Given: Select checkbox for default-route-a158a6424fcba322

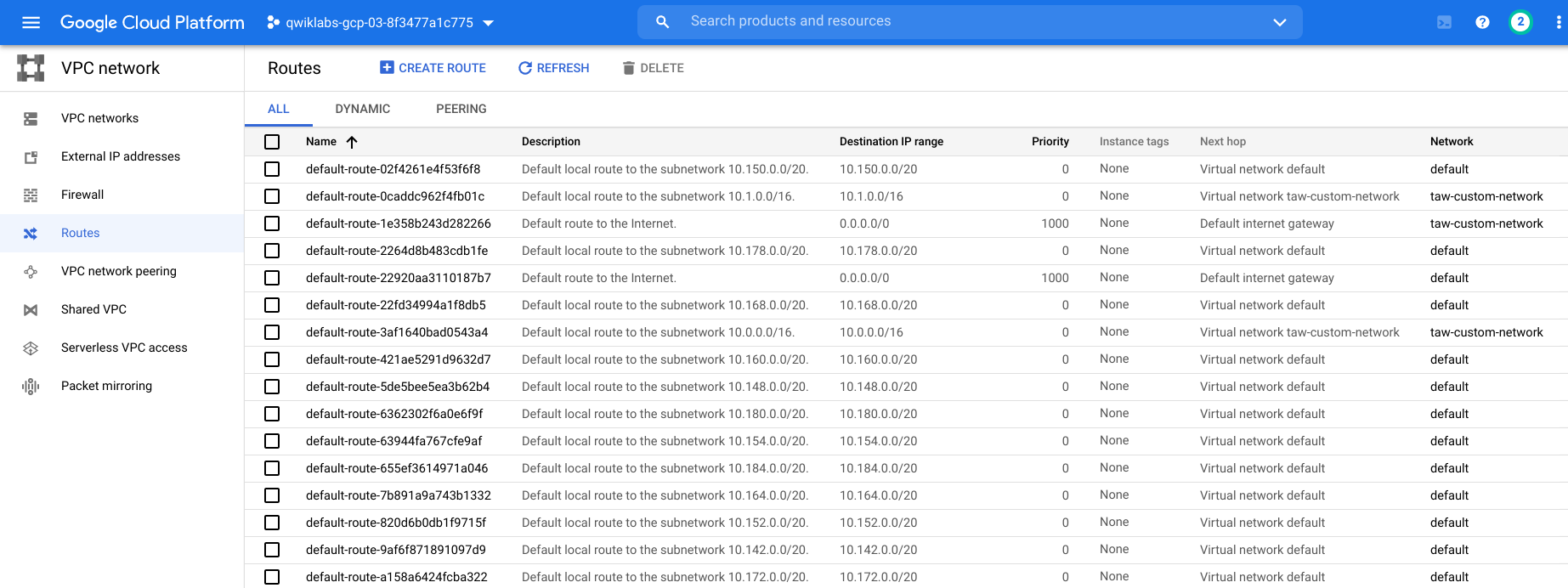Looking at the screenshot, I should tap(272, 577).
